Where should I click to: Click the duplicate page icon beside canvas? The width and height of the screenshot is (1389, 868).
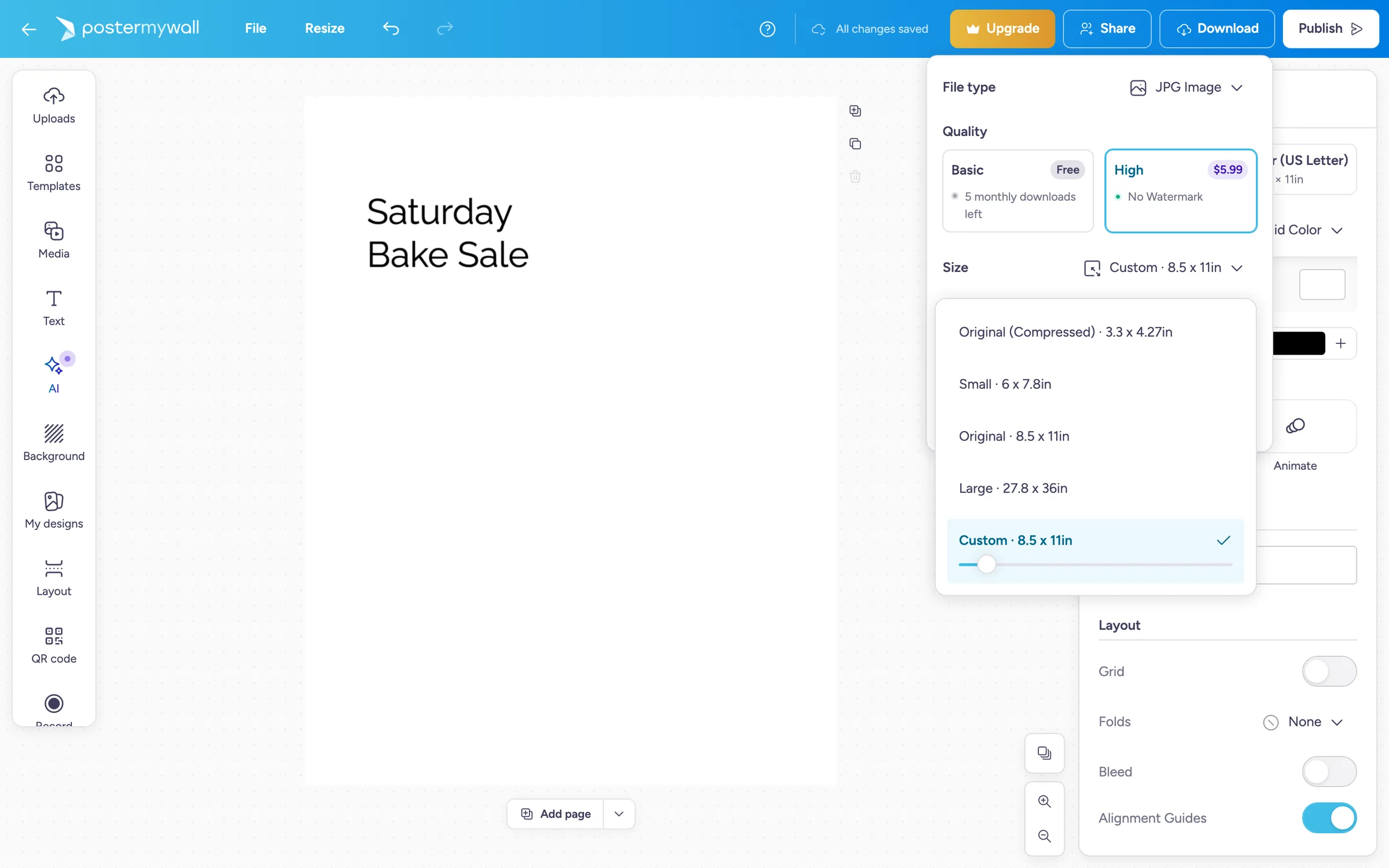[855, 144]
